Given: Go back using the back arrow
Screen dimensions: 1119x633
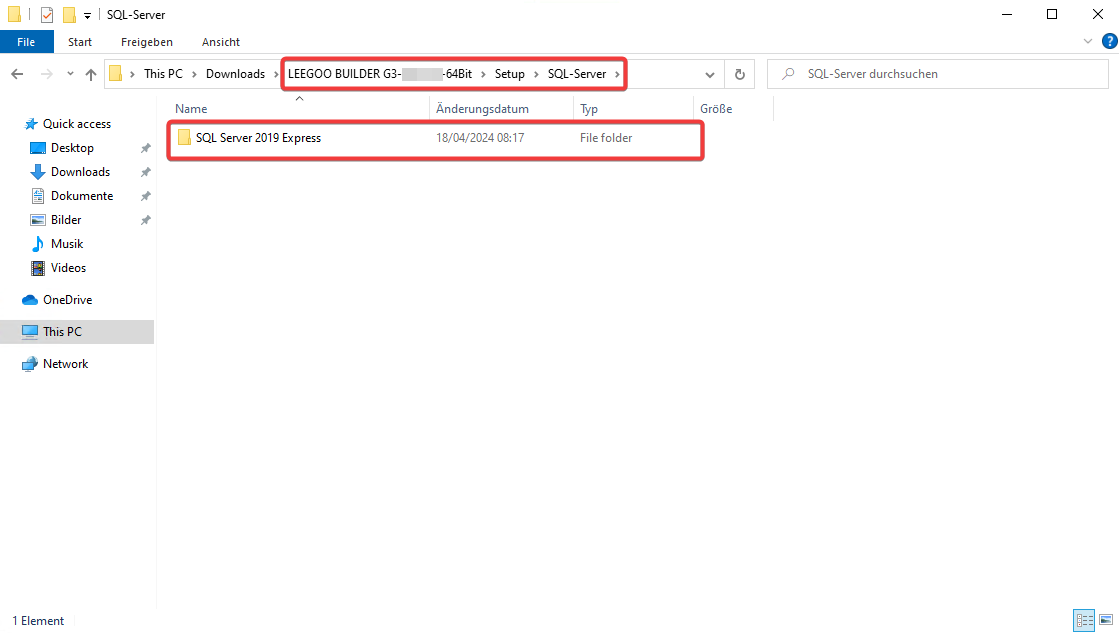Looking at the screenshot, I should click(x=17, y=74).
